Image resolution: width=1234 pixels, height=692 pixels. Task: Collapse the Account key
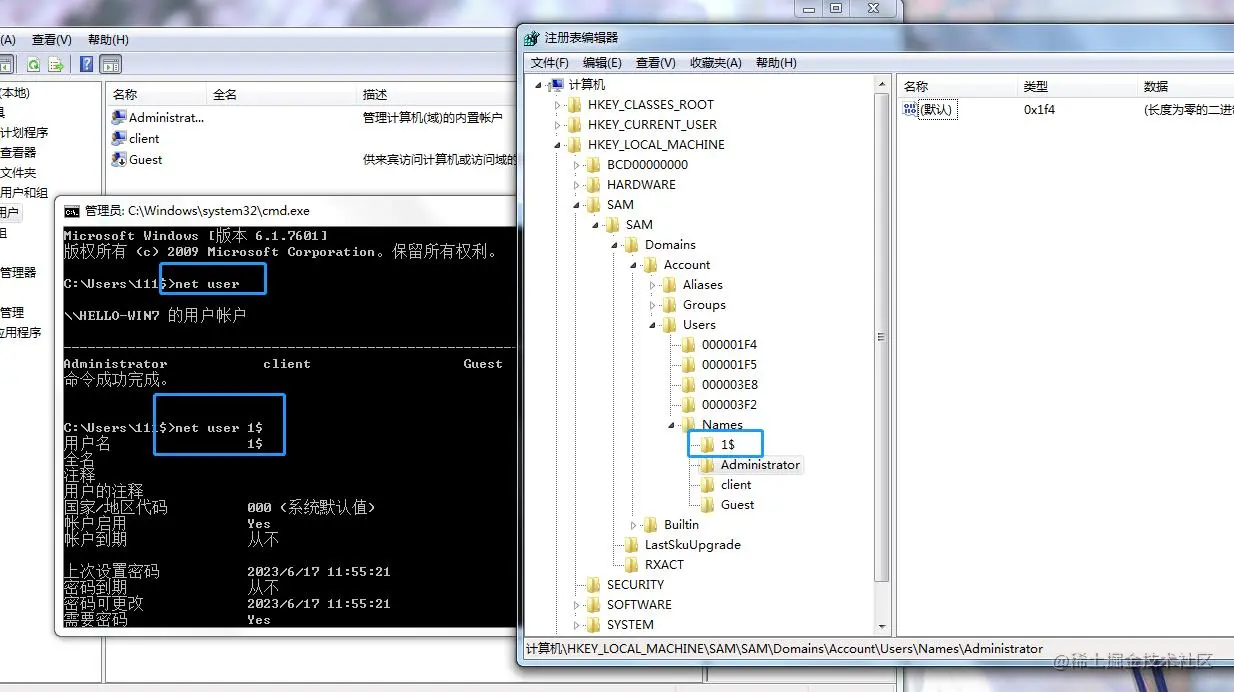point(634,265)
